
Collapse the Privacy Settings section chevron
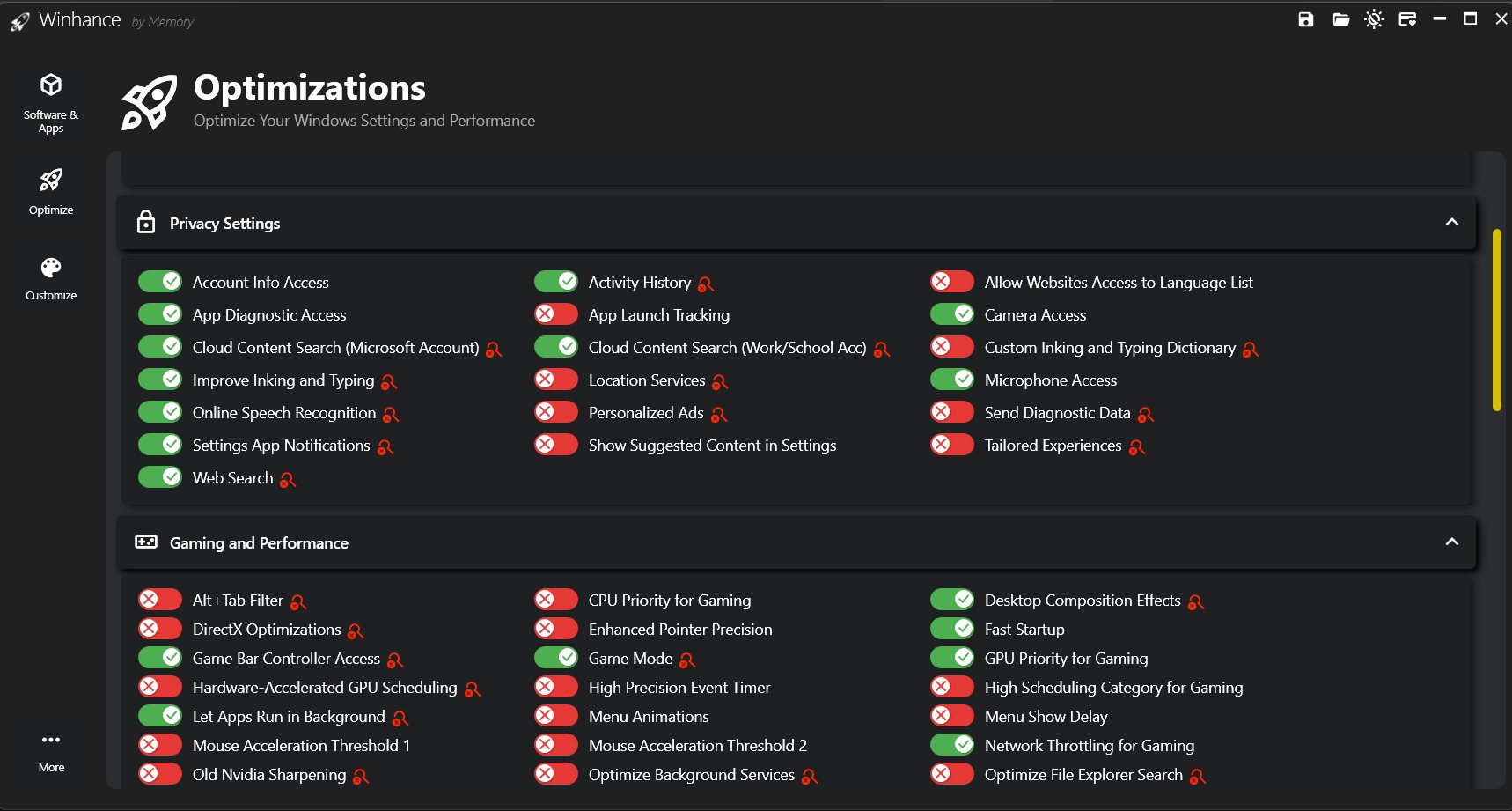[x=1451, y=223]
